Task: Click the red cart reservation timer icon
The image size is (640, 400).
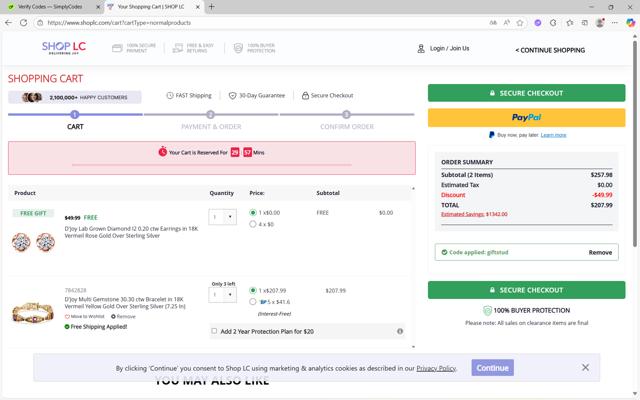Action: pos(162,152)
